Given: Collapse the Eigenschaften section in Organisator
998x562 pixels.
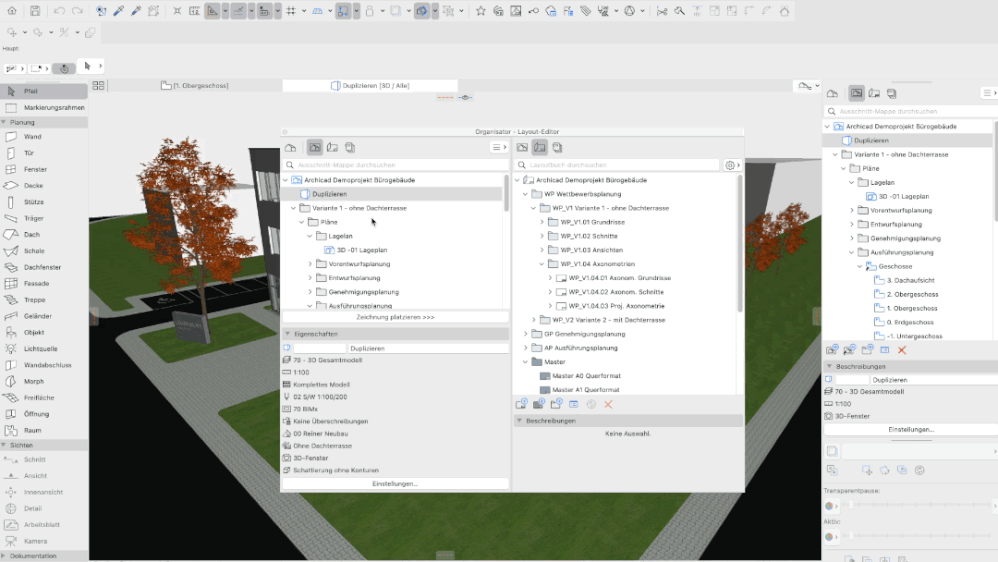Looking at the screenshot, I should click(288, 333).
